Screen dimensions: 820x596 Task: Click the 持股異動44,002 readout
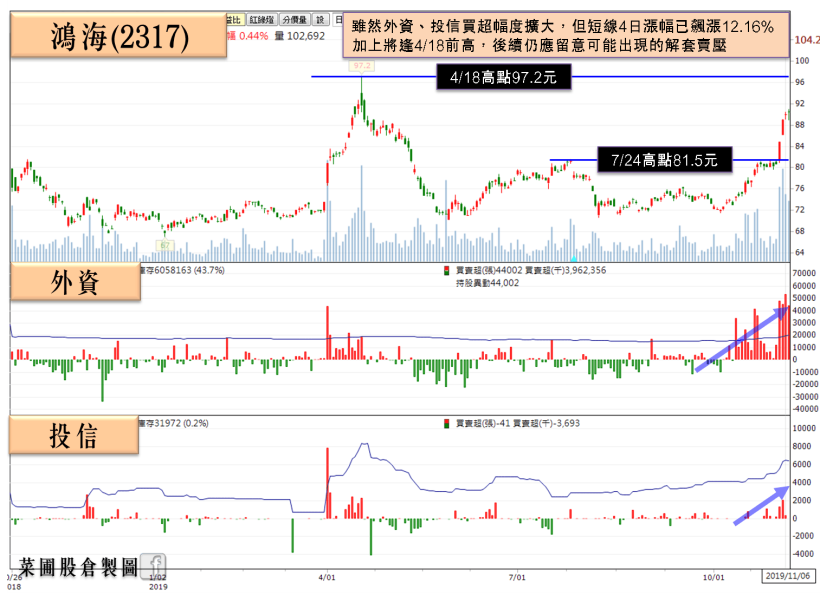click(487, 283)
